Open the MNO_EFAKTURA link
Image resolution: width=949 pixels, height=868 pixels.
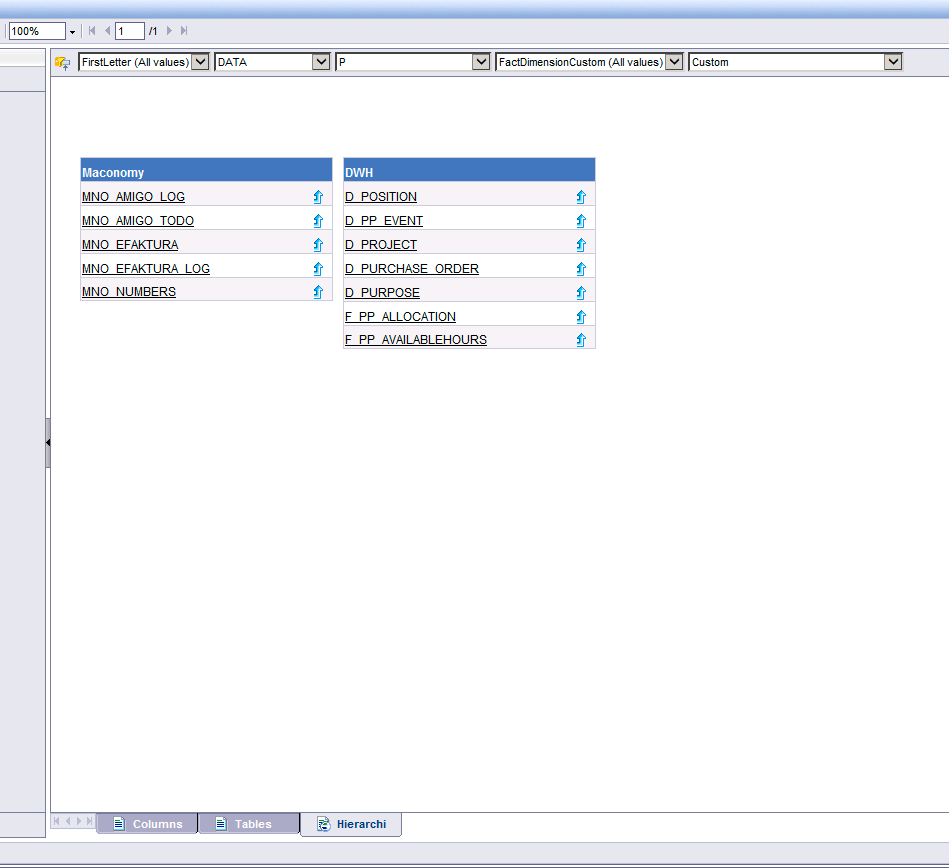[129, 244]
